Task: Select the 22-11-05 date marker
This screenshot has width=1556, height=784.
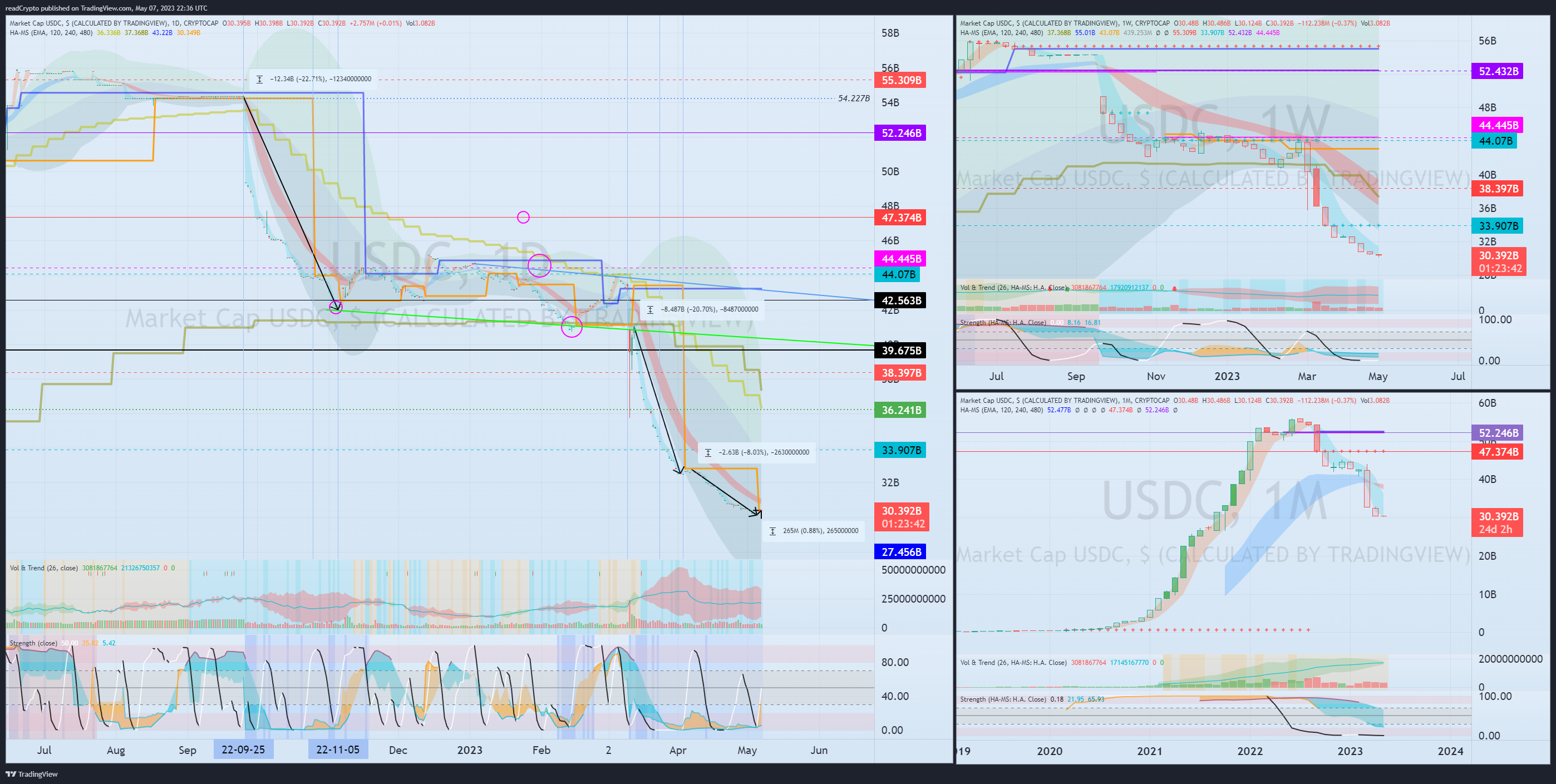Action: (338, 750)
